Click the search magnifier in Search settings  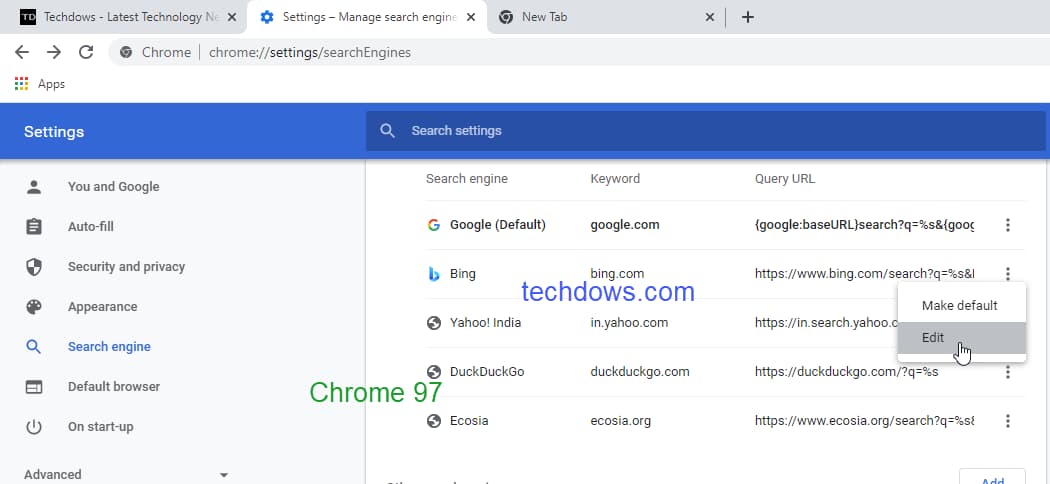(x=387, y=131)
